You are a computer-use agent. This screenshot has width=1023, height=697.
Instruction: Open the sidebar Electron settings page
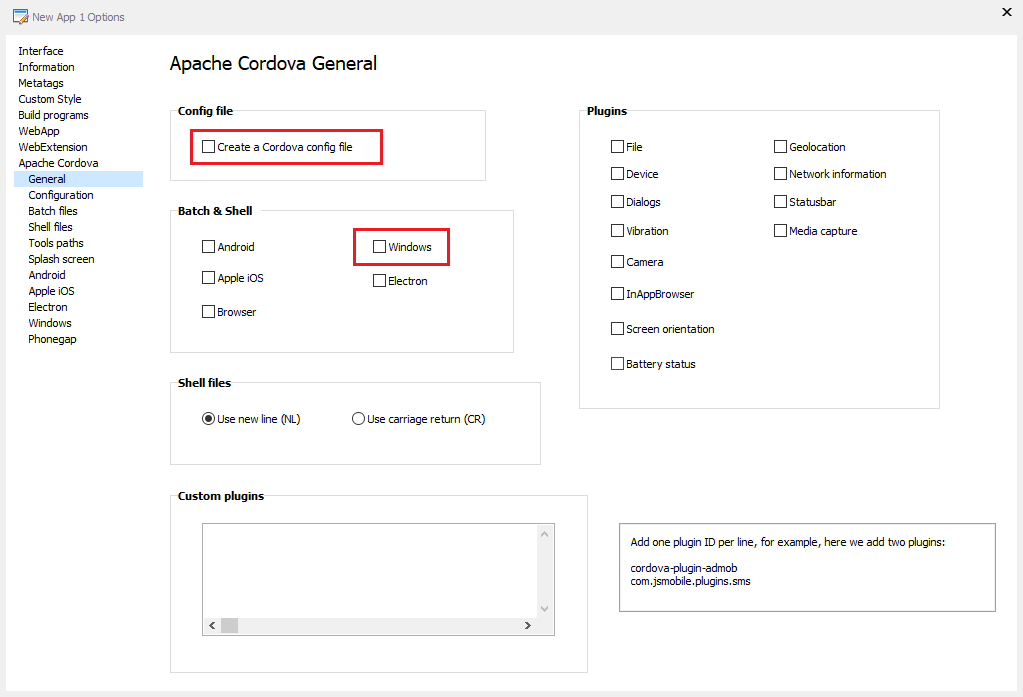point(48,307)
